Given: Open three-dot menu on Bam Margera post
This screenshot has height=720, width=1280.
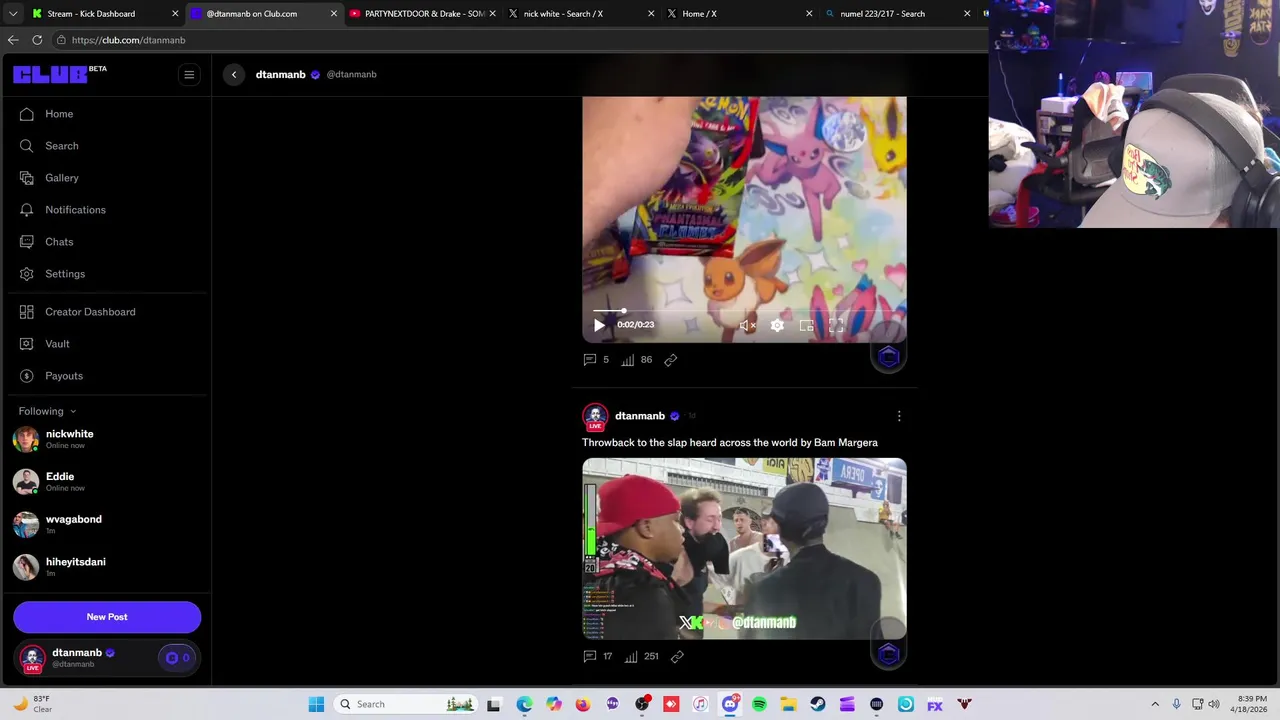Looking at the screenshot, I should (899, 416).
